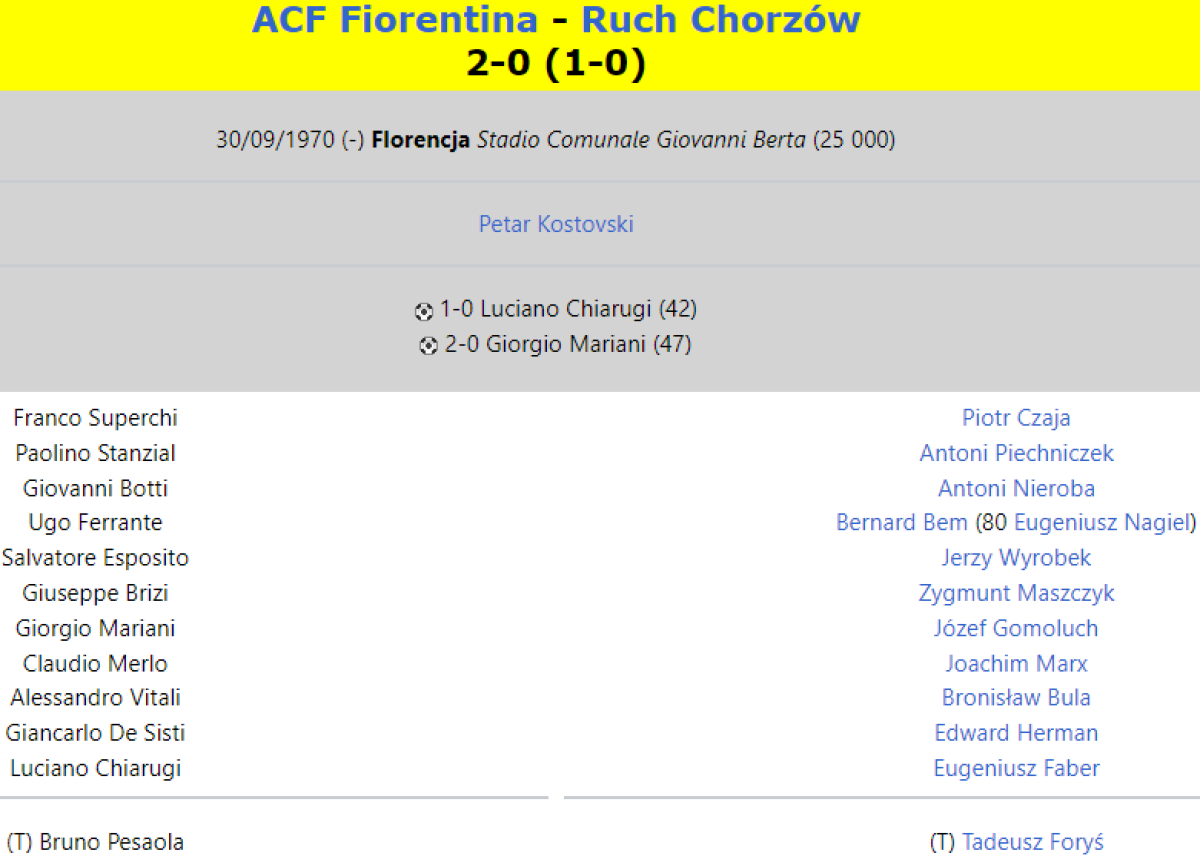Viewport: 1200px width, 856px height.
Task: View Jerzy Wyrobek's profile
Action: click(x=1016, y=557)
